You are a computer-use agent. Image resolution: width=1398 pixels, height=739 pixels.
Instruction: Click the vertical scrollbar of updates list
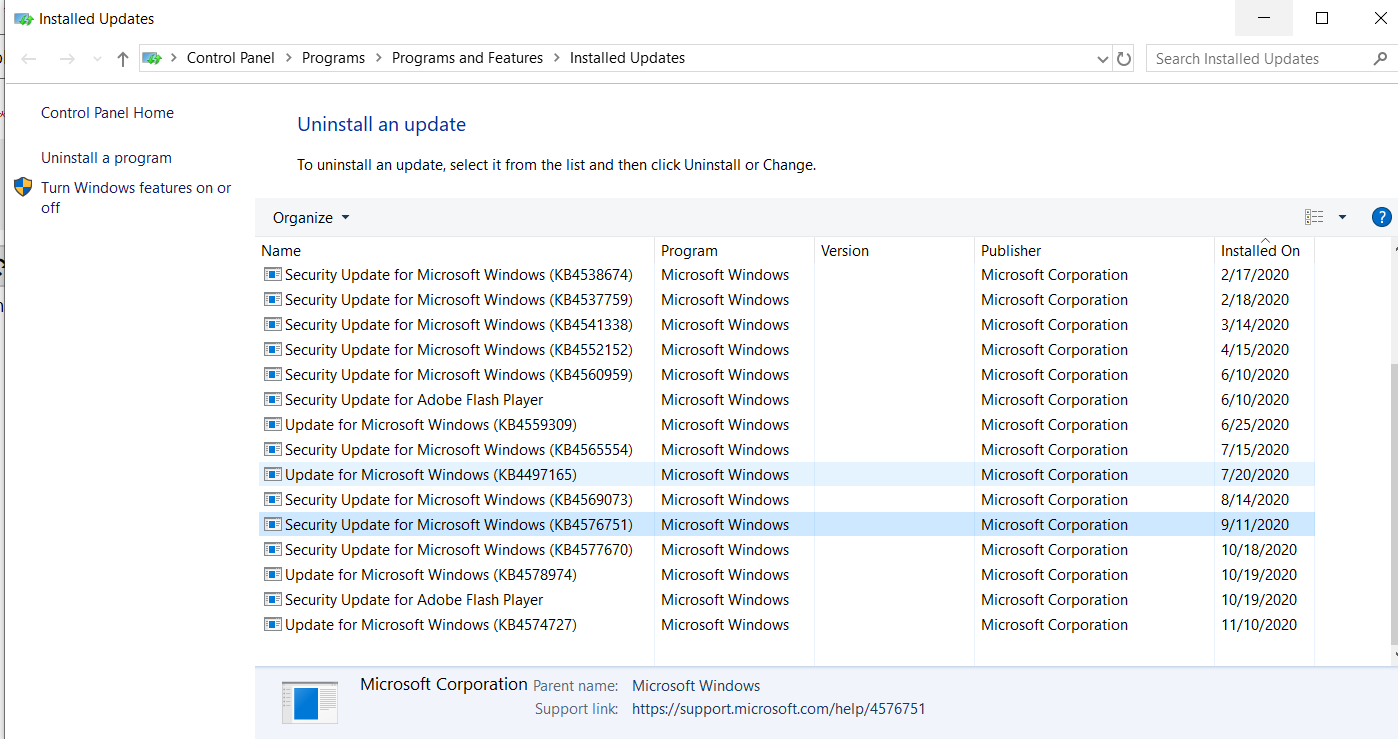click(x=1395, y=505)
